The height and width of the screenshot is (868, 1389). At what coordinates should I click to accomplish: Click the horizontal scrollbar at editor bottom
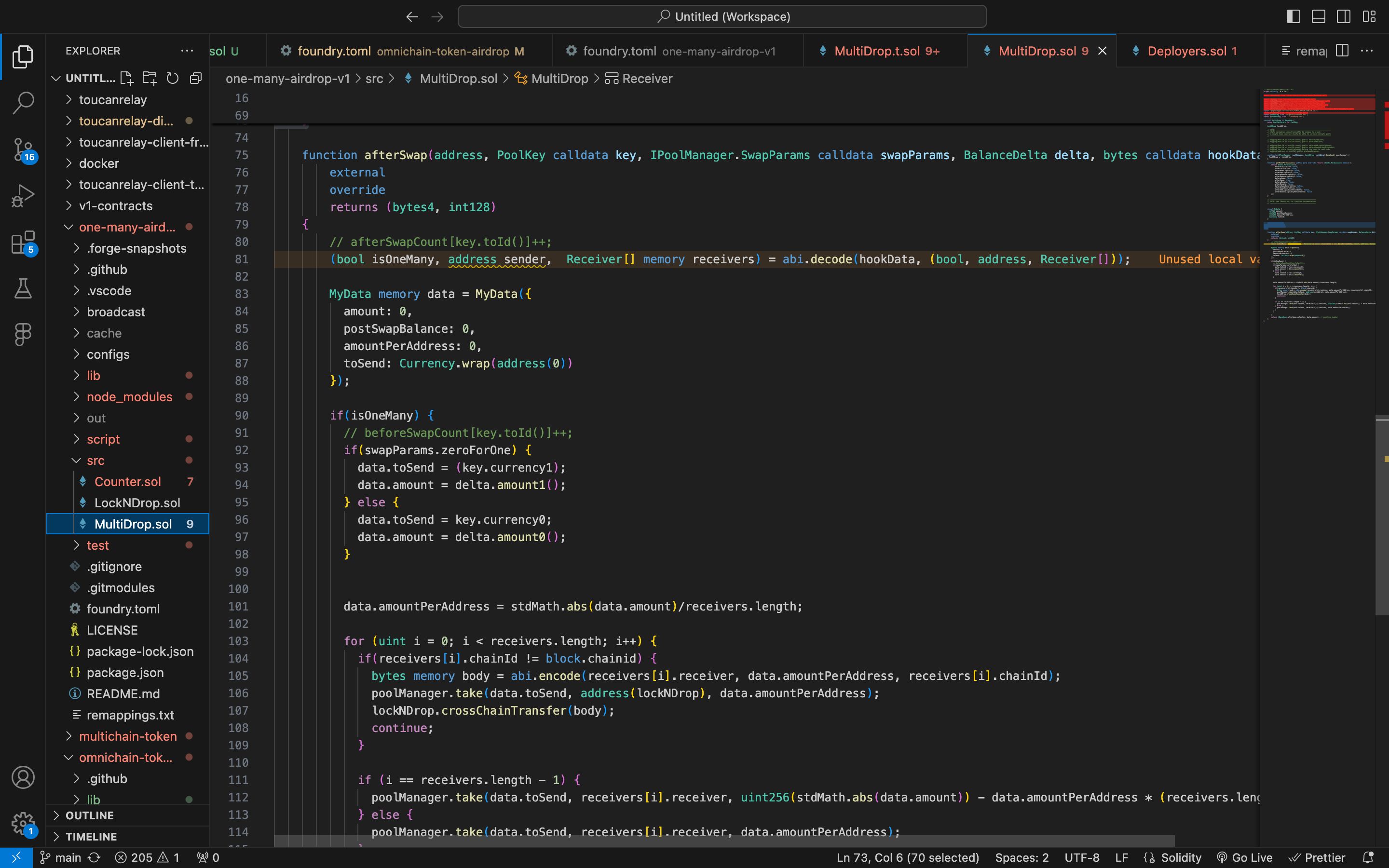coord(724,841)
